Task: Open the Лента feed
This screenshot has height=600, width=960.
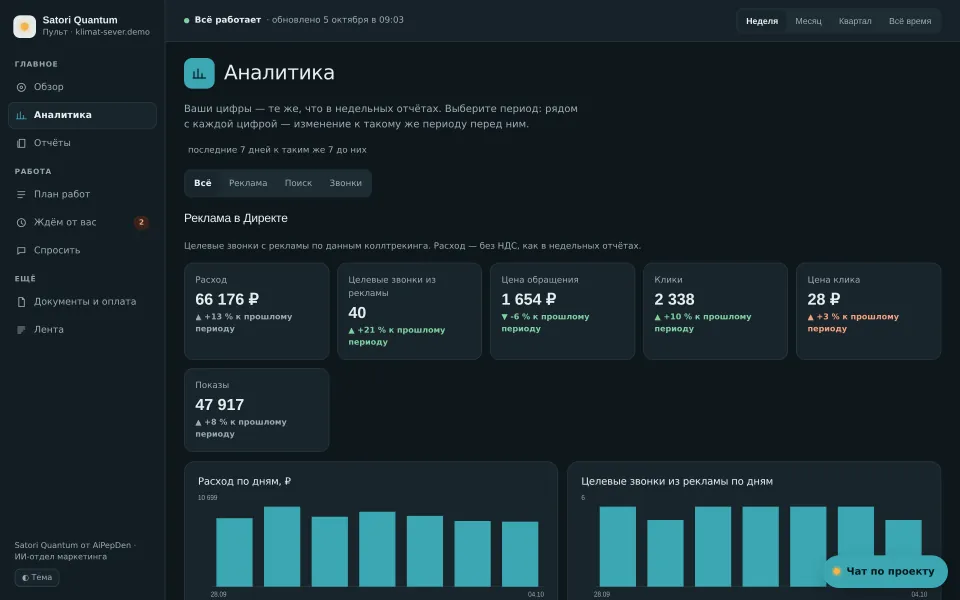Action: point(82,330)
